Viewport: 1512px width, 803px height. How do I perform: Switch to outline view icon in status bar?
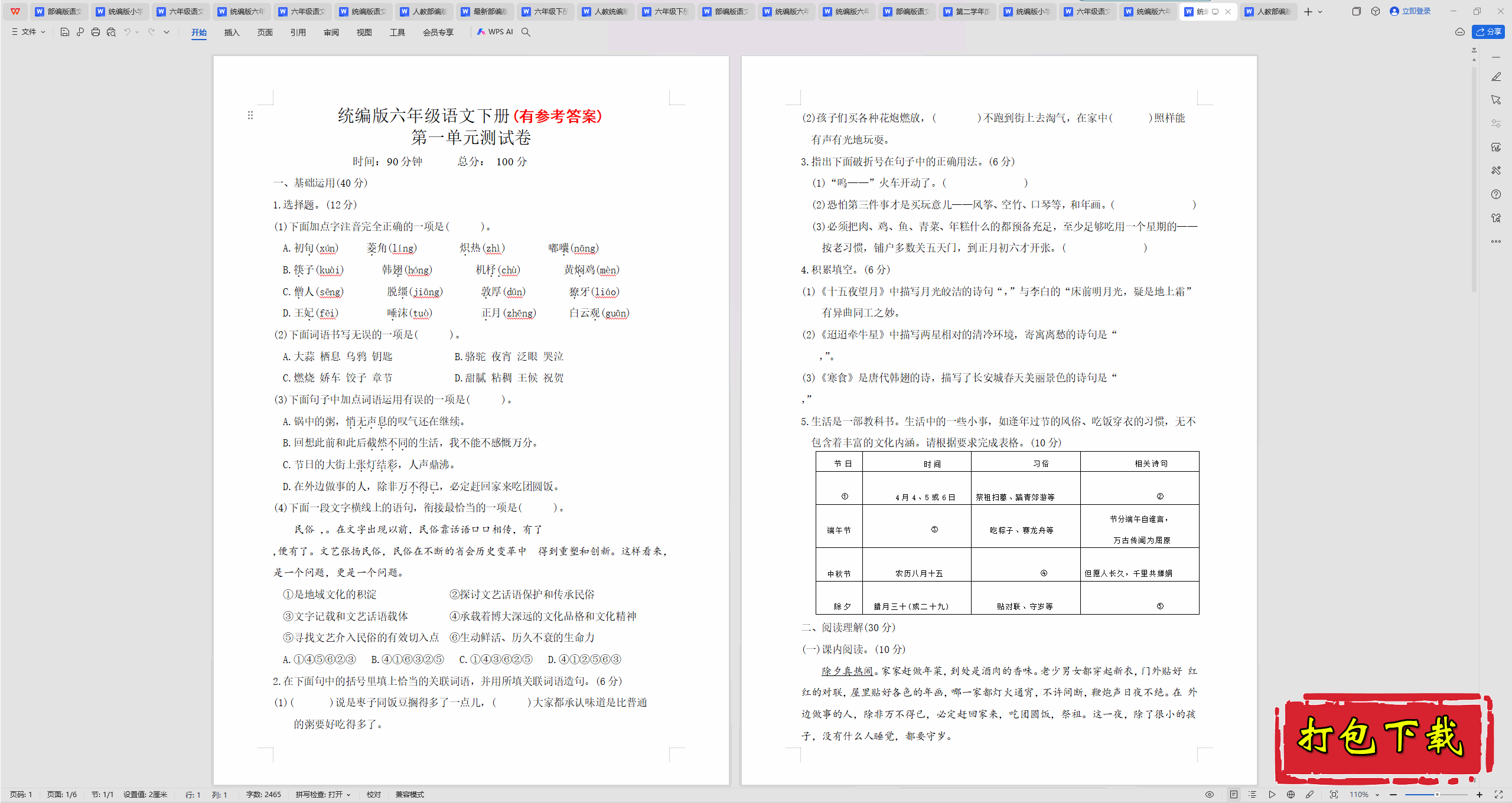click(x=1253, y=795)
